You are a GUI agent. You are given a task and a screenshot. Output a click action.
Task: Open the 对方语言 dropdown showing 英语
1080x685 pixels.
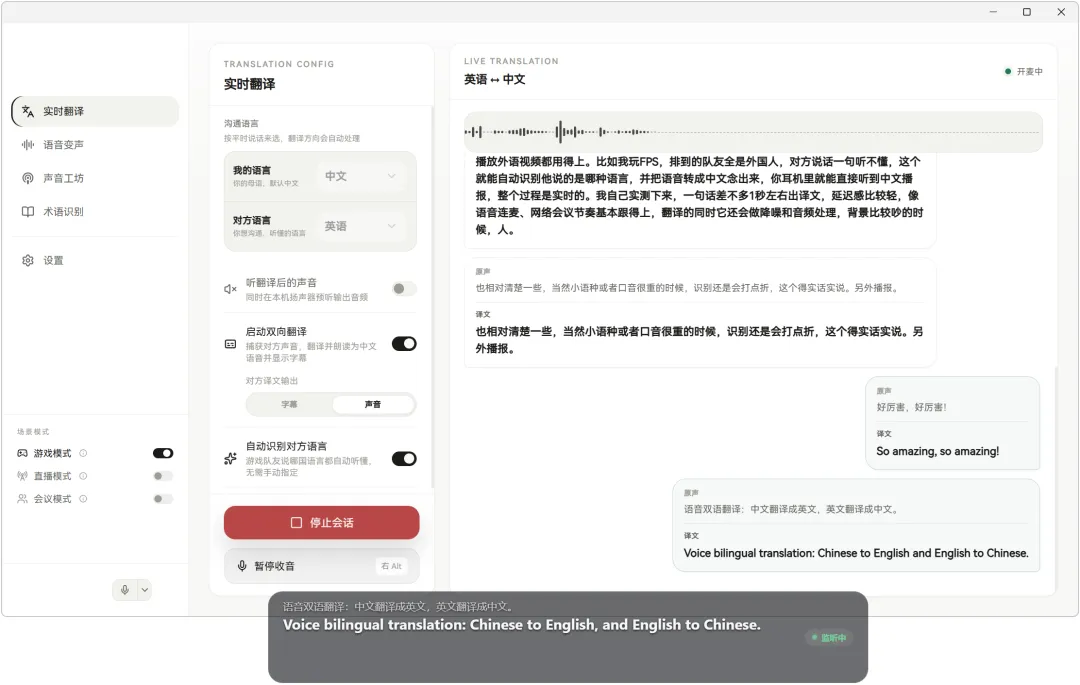pos(361,226)
